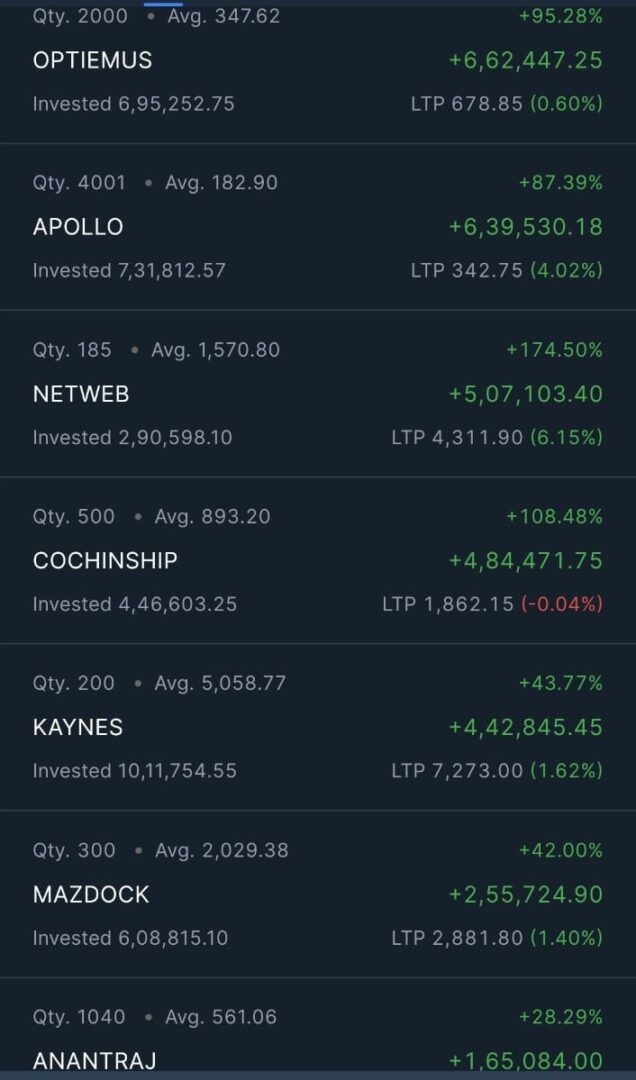Click MAZDOCK profit +2,55,724.90
The image size is (636, 1080).
(x=525, y=895)
